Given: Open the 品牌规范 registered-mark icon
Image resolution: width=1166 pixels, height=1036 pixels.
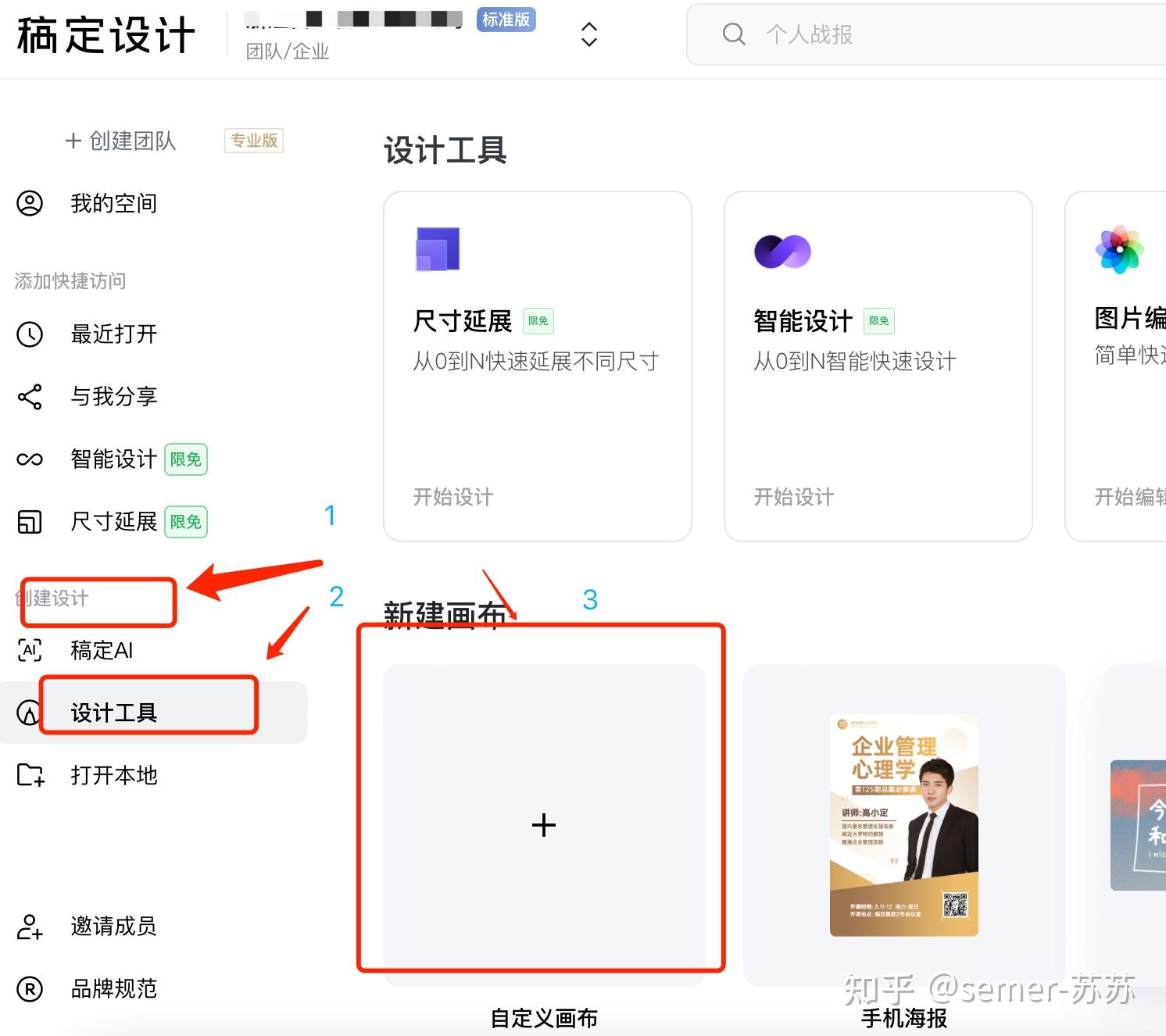Looking at the screenshot, I should coord(30,989).
